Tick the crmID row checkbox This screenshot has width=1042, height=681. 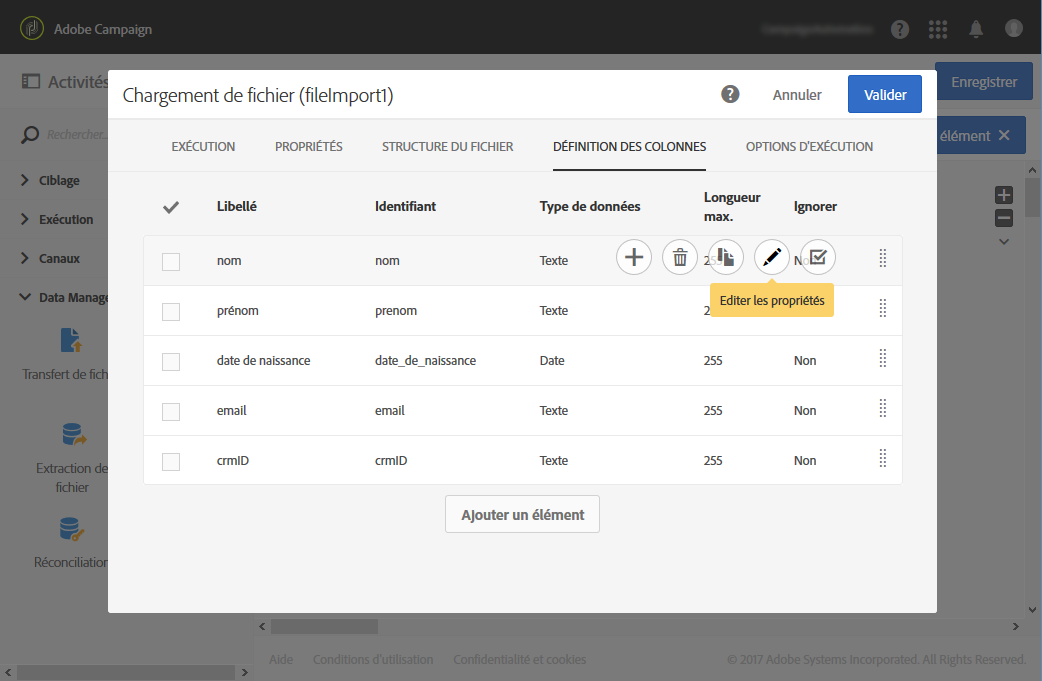click(x=171, y=461)
